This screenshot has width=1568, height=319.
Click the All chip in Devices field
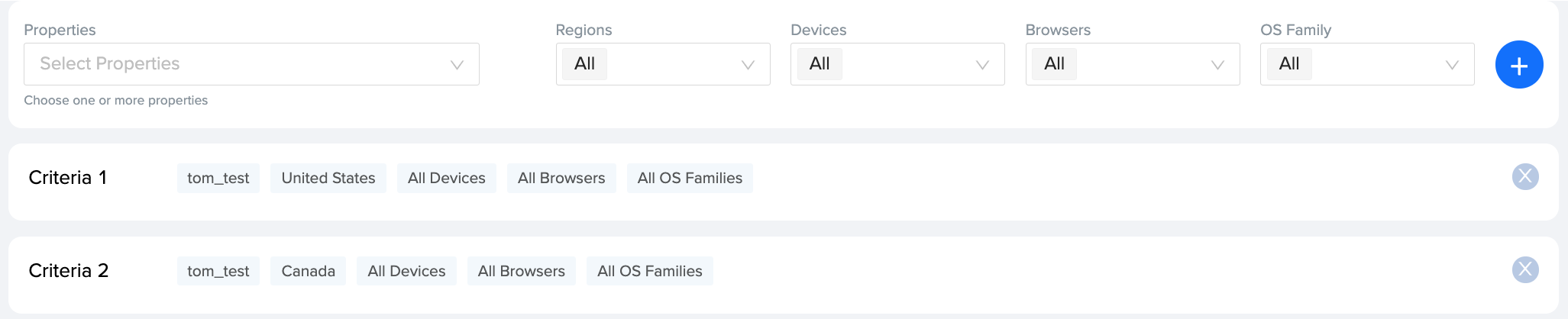820,64
